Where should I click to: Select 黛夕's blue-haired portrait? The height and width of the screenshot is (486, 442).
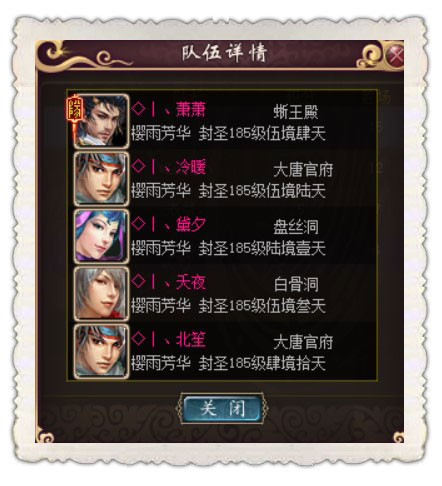[x=101, y=236]
